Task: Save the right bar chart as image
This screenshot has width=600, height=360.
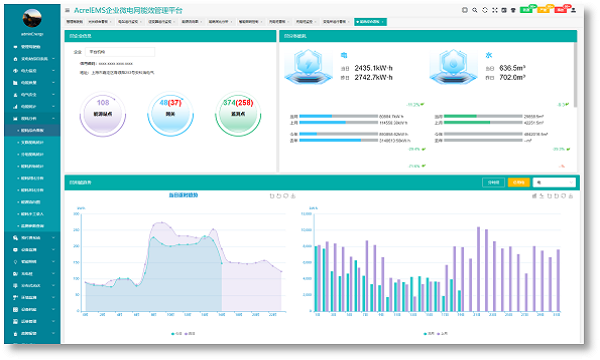Action: [x=571, y=196]
